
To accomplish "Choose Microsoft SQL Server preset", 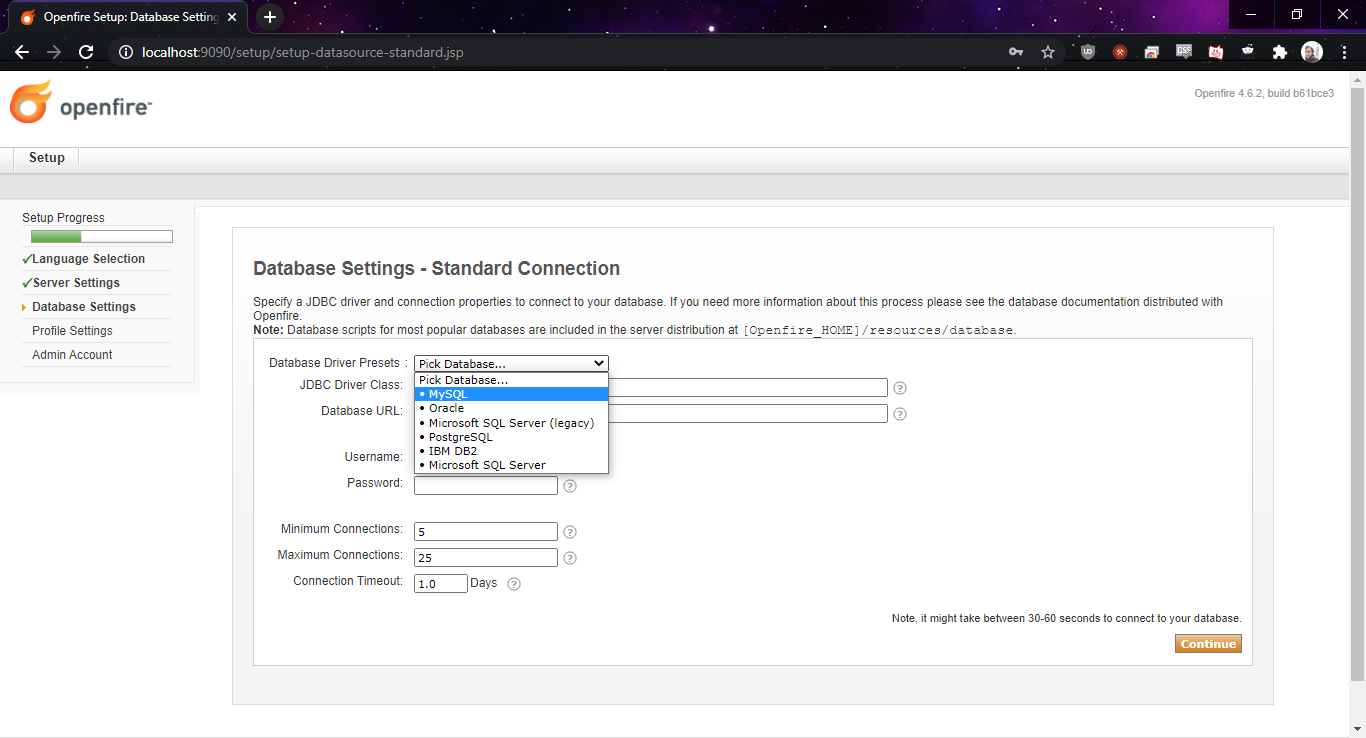I will point(511,465).
